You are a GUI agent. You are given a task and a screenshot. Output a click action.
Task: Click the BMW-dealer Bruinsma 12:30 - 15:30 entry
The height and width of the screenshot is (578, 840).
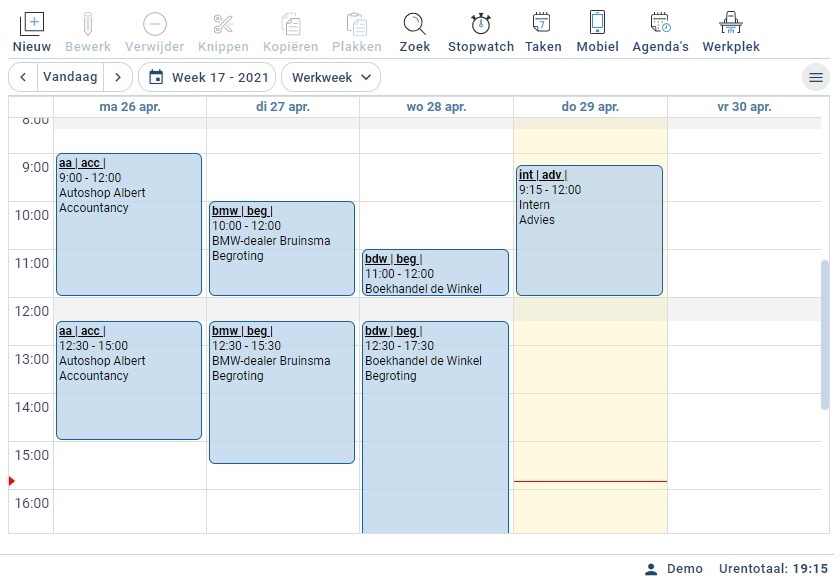tap(281, 392)
